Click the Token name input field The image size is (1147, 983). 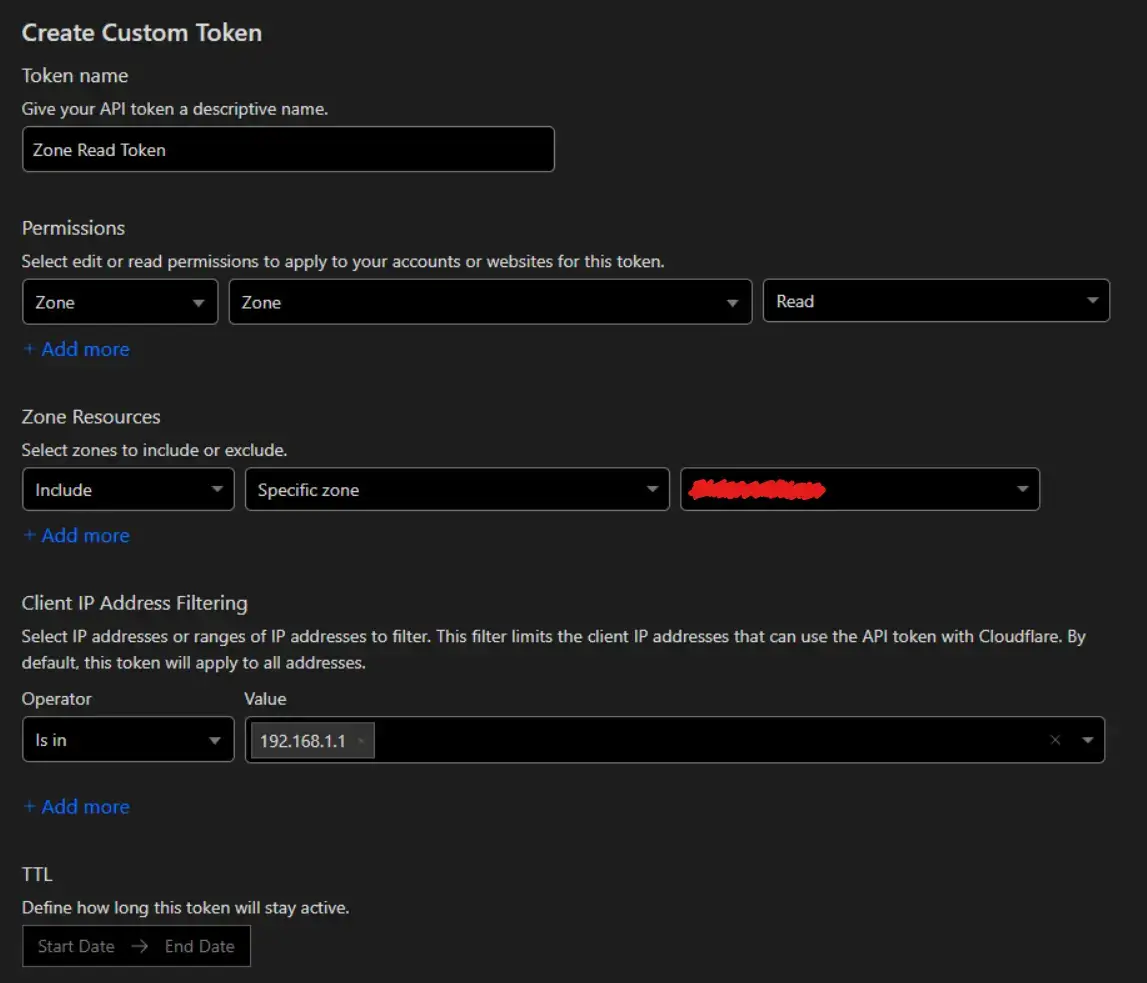click(x=288, y=149)
